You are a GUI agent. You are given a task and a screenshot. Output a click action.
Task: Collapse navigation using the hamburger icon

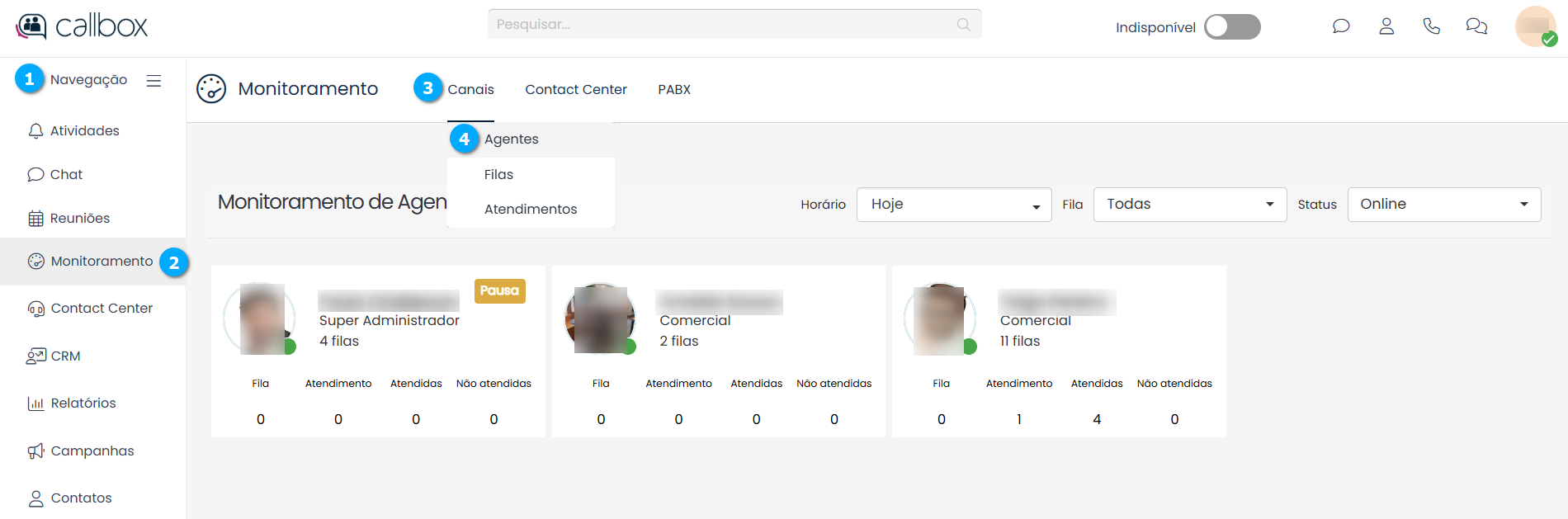153,81
